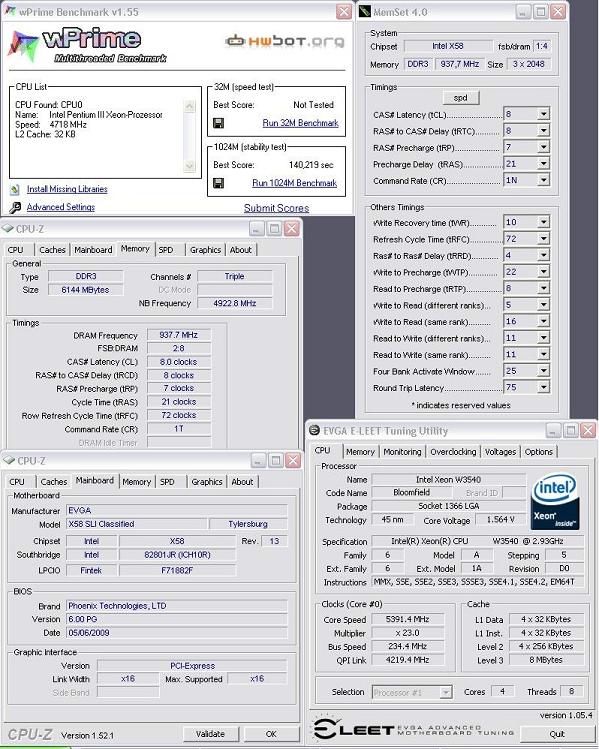Open the Overclocking tab in E-LEET
Screen dimensions: 599x749
pos(453,452)
